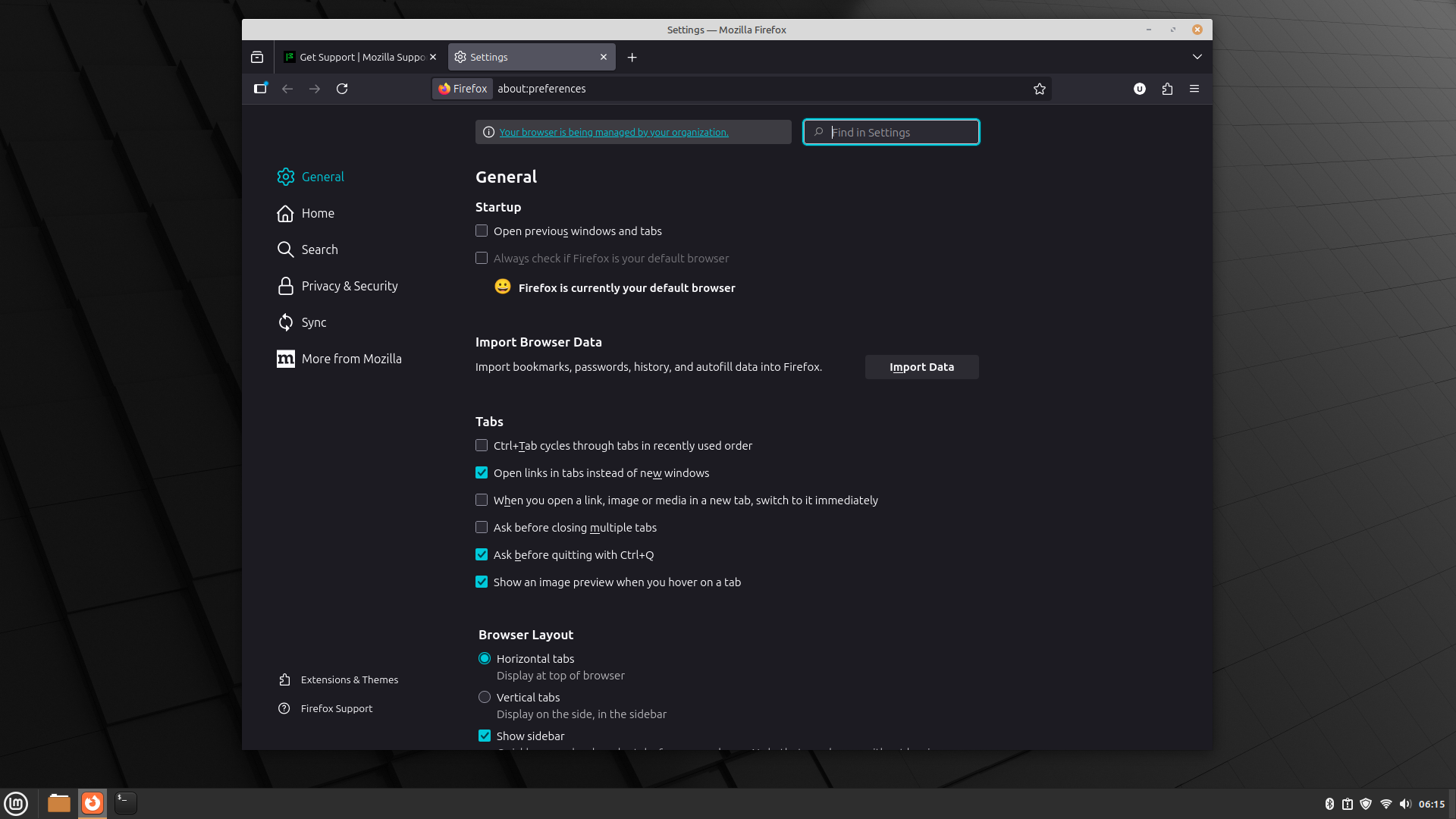Viewport: 1456px width, 819px height.
Task: Click the uBlock shield icon in toolbar
Action: (x=1139, y=89)
